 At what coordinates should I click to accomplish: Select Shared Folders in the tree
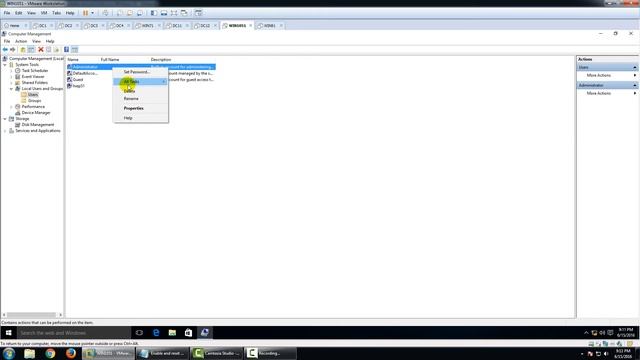point(34,82)
